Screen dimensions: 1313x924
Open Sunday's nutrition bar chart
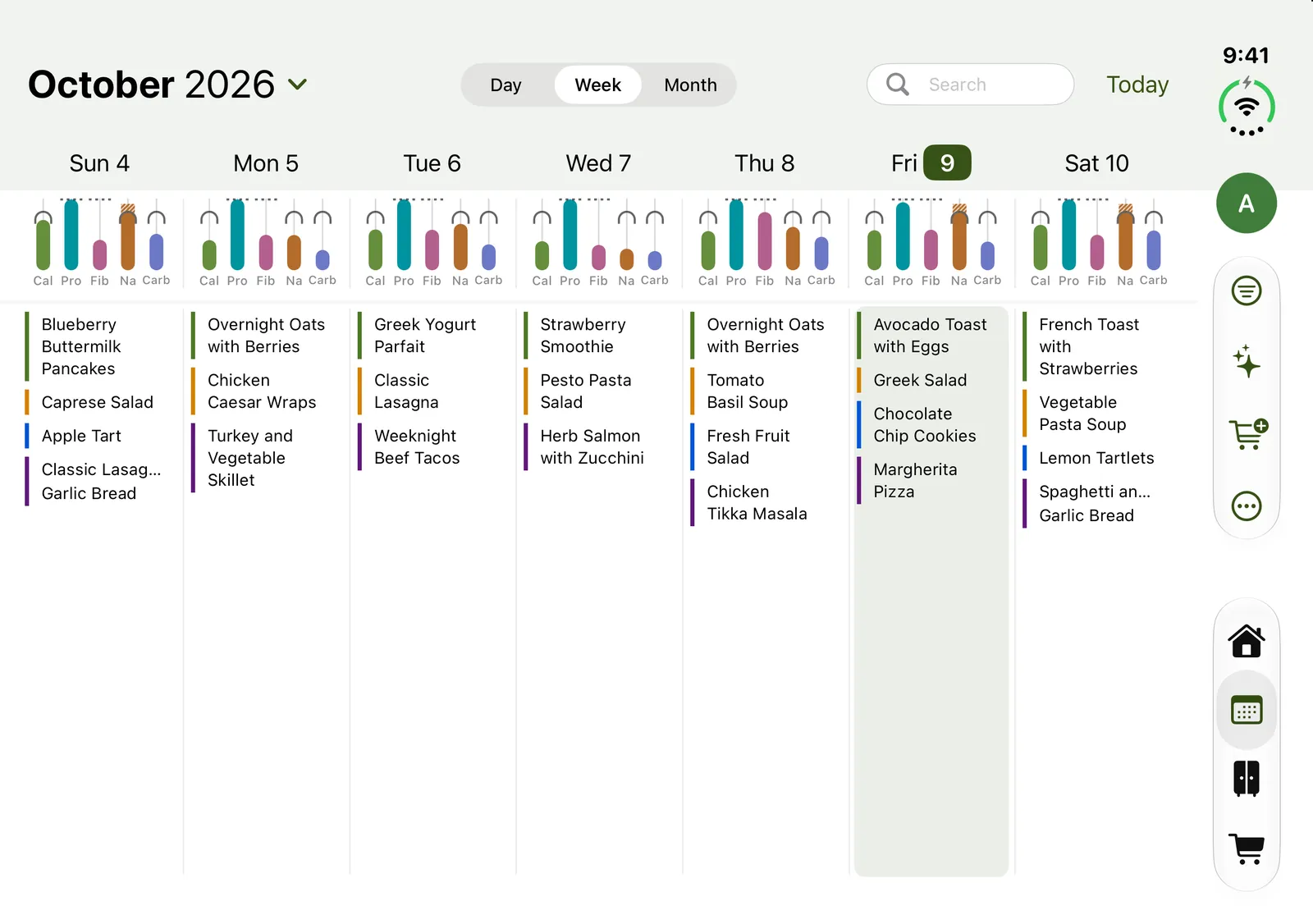point(100,243)
